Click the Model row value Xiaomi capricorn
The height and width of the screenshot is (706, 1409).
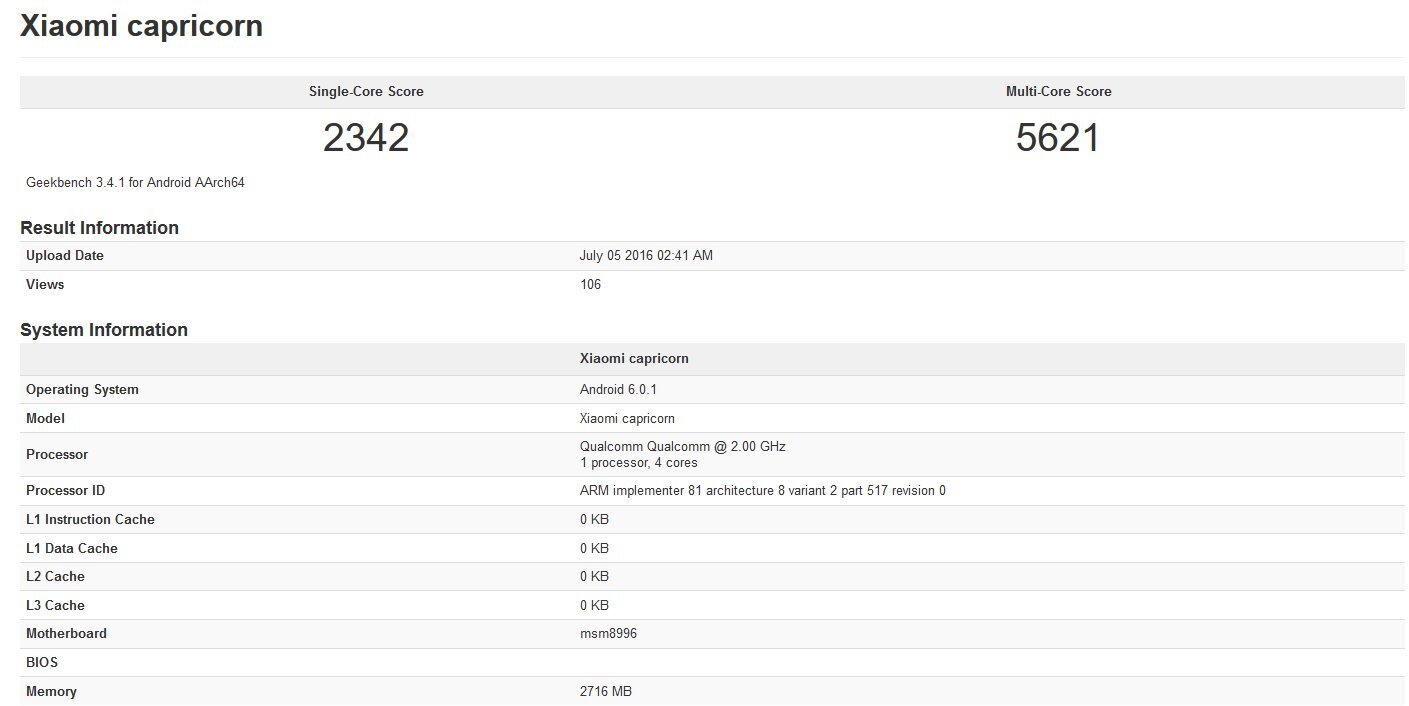pyautogui.click(x=627, y=419)
